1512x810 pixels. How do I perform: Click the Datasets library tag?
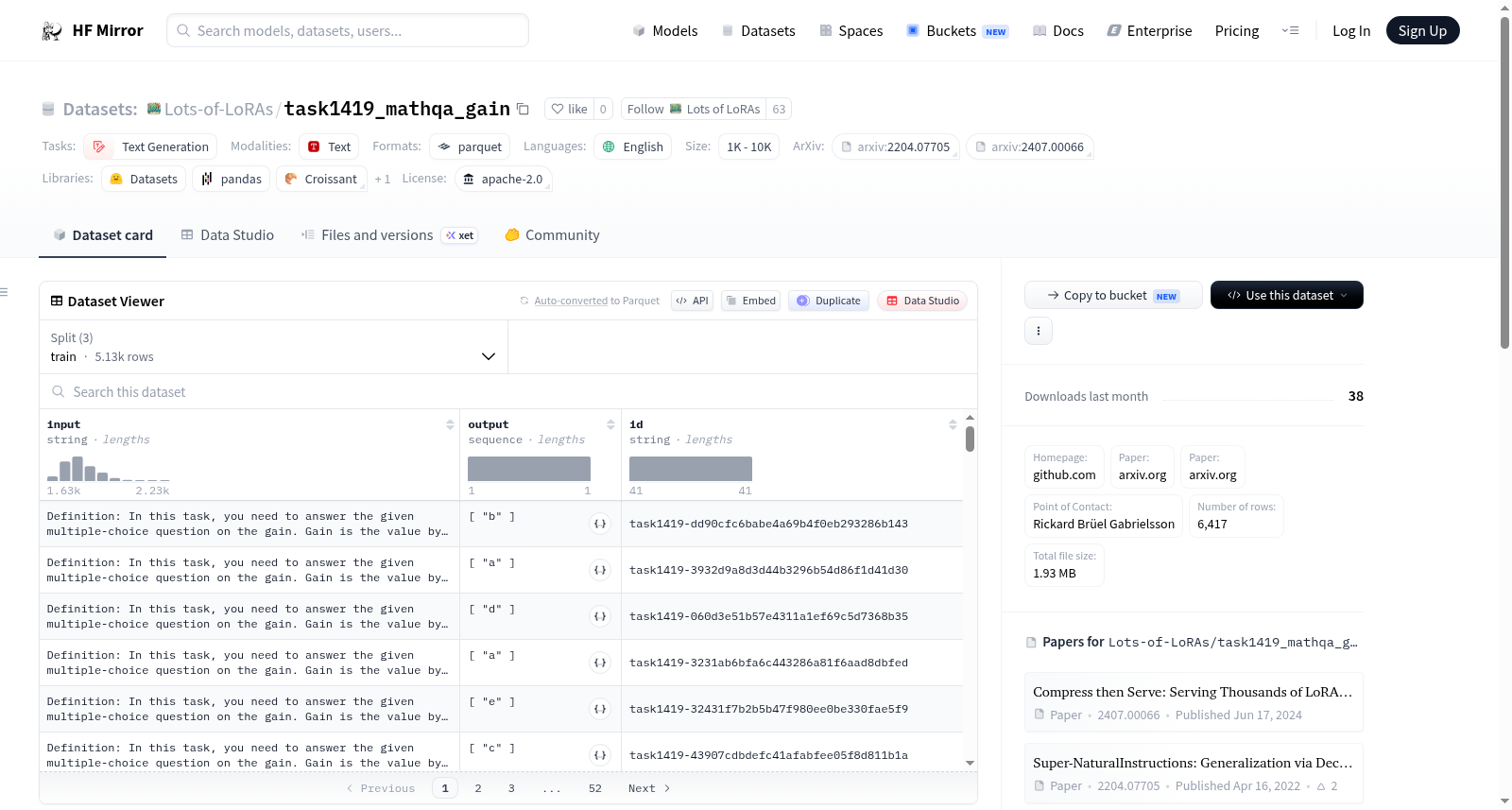(144, 179)
